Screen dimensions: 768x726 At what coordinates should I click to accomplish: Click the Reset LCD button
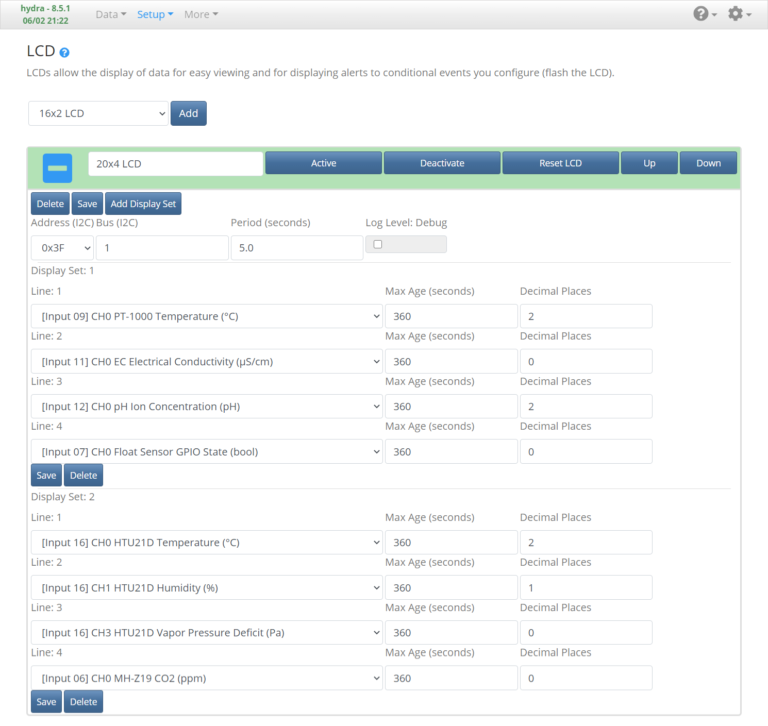pyautogui.click(x=560, y=163)
